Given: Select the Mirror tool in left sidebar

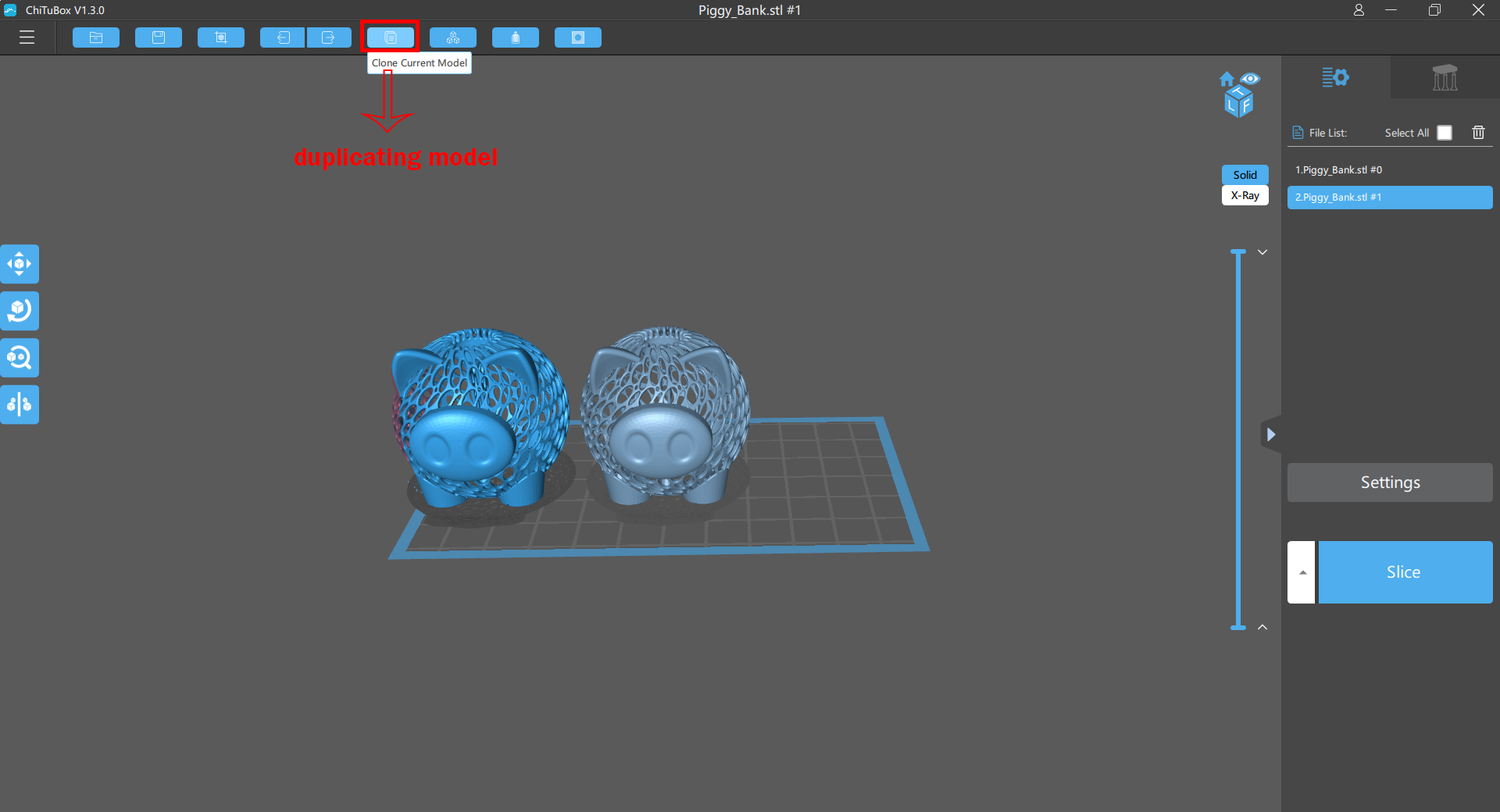Looking at the screenshot, I should tap(20, 404).
